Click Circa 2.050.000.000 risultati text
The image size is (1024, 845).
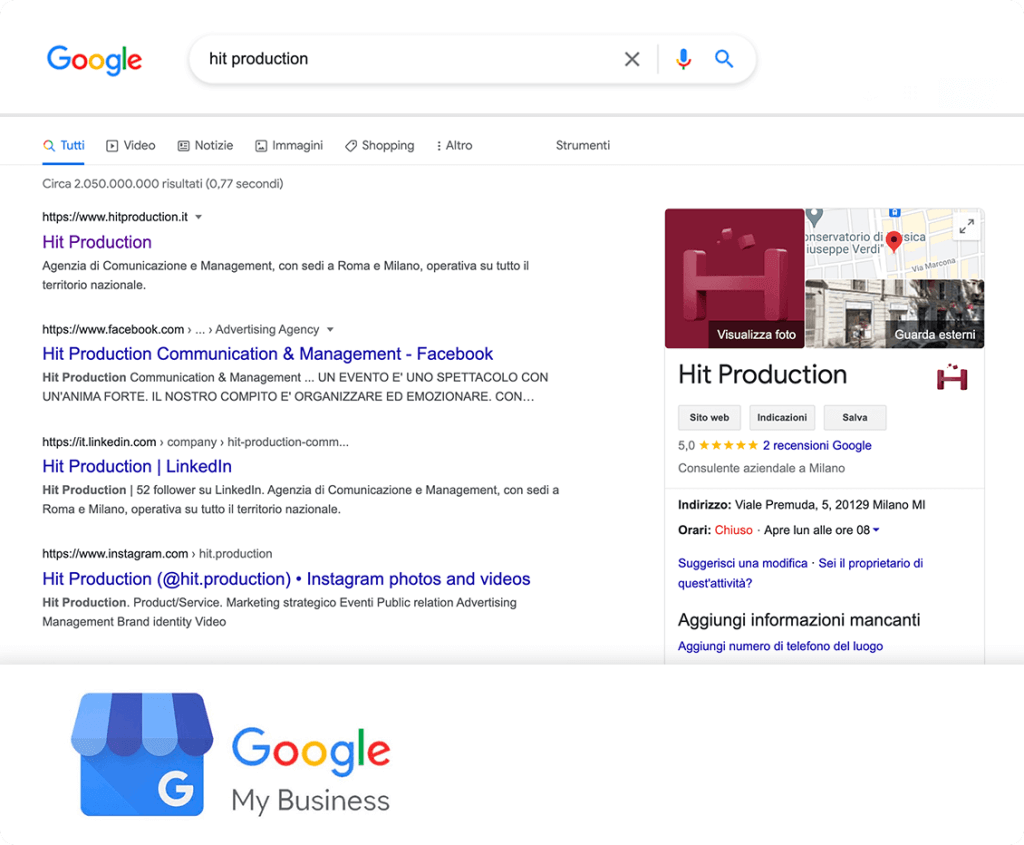click(x=163, y=183)
